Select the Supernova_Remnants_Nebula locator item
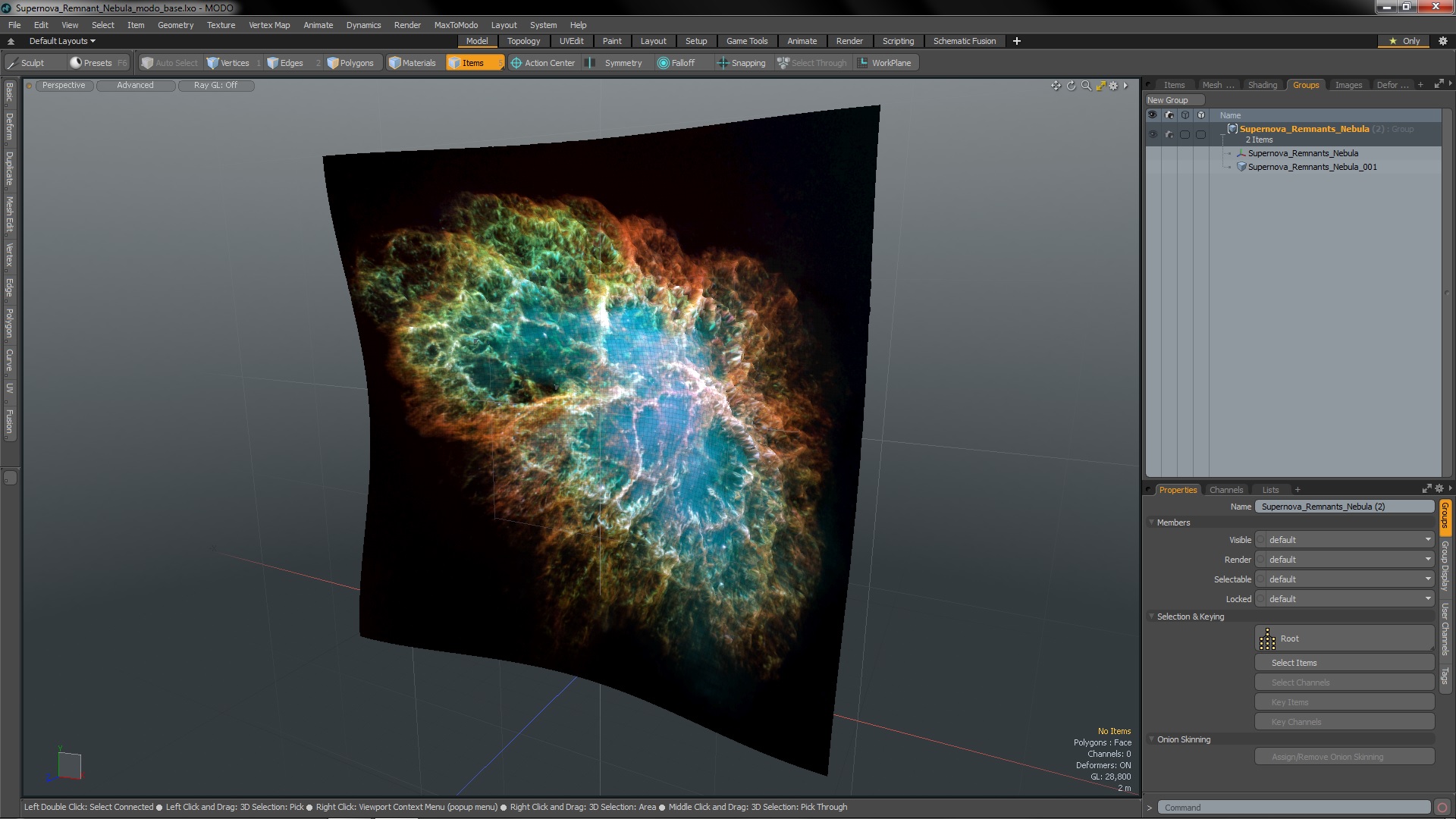 1302,153
